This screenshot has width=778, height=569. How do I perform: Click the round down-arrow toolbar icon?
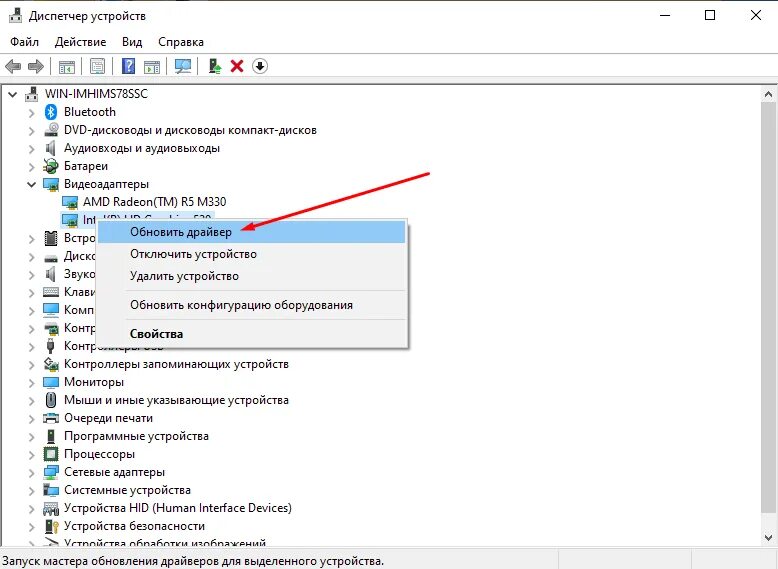260,66
